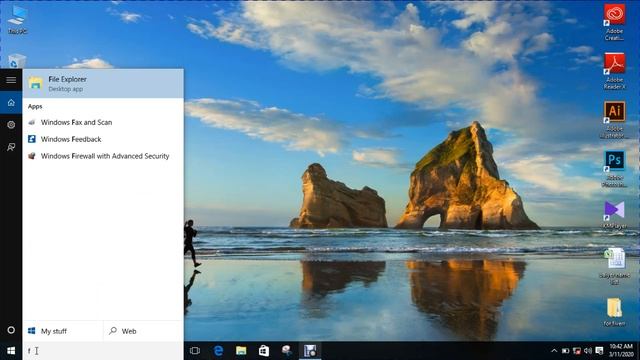Image resolution: width=640 pixels, height=360 pixels.
Task: Switch to Web search filter
Action: tap(143, 331)
